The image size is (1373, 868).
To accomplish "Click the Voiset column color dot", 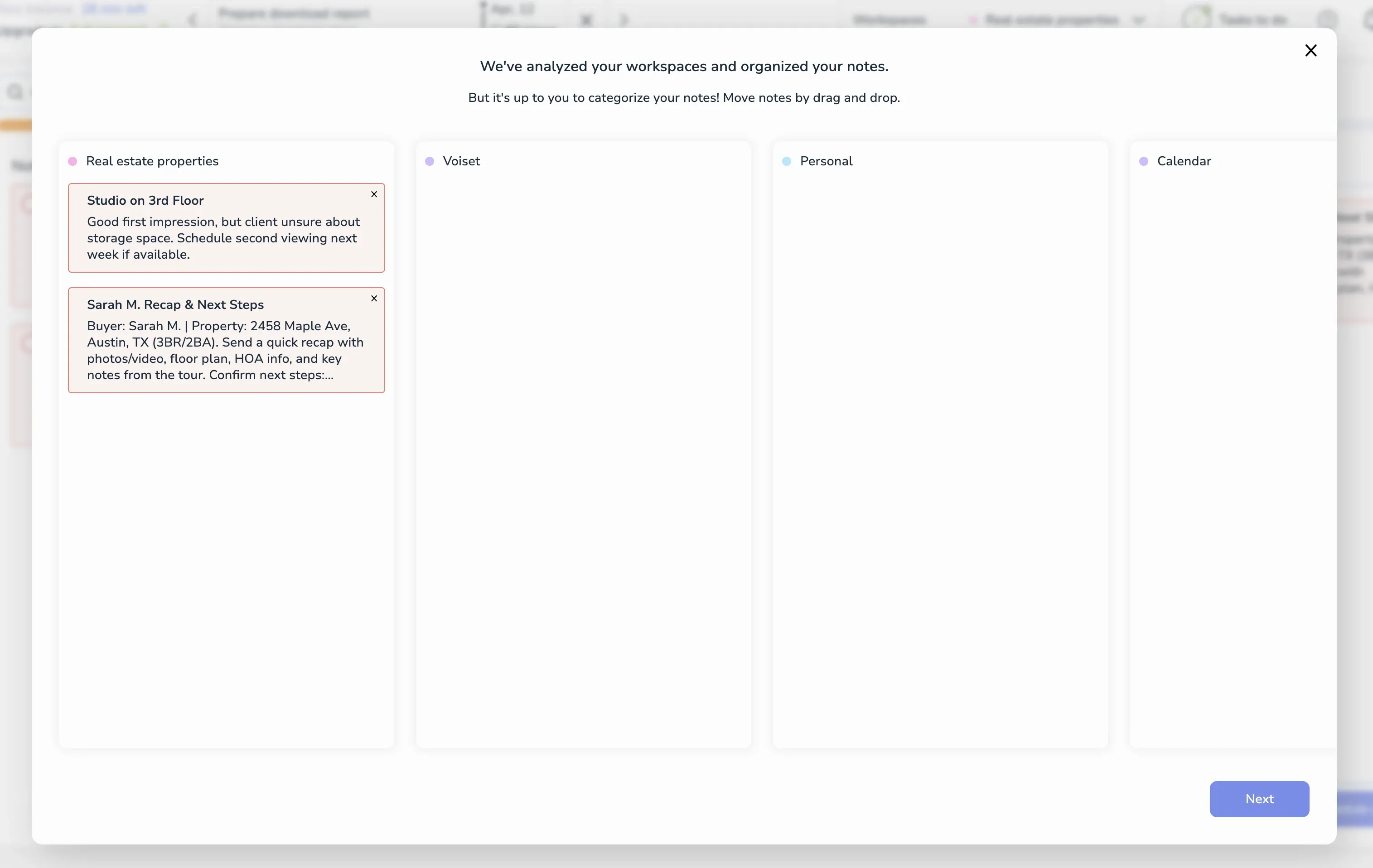I will click(430, 161).
